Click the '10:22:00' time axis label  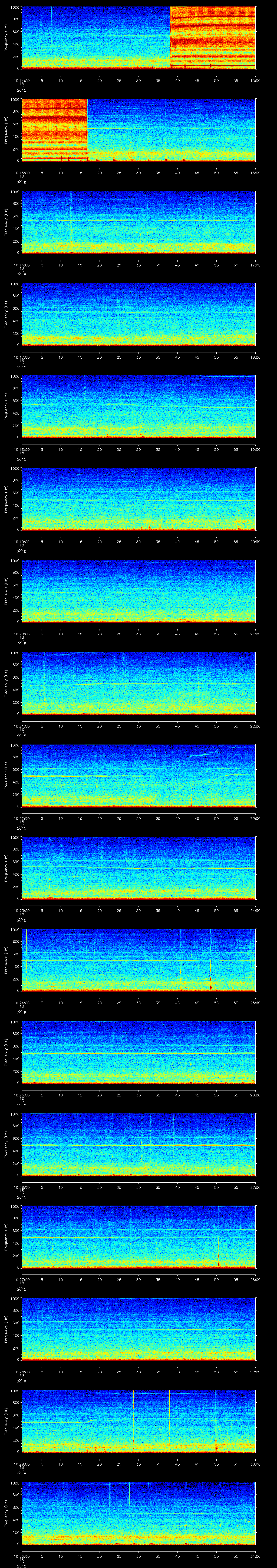coord(21,818)
